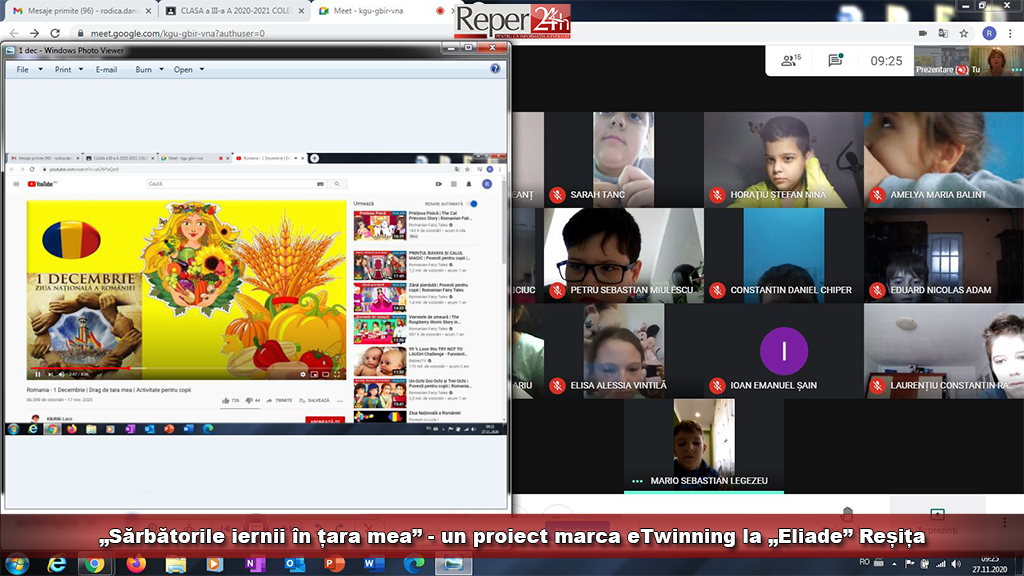The width and height of the screenshot is (1024, 576).
Task: Click the Tu self-view thumbnail
Action: click(996, 61)
